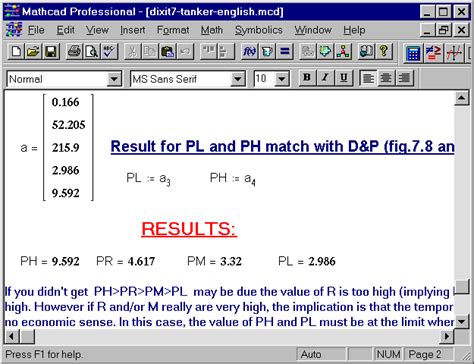
Task: Open the Help menu
Action: pos(354,30)
